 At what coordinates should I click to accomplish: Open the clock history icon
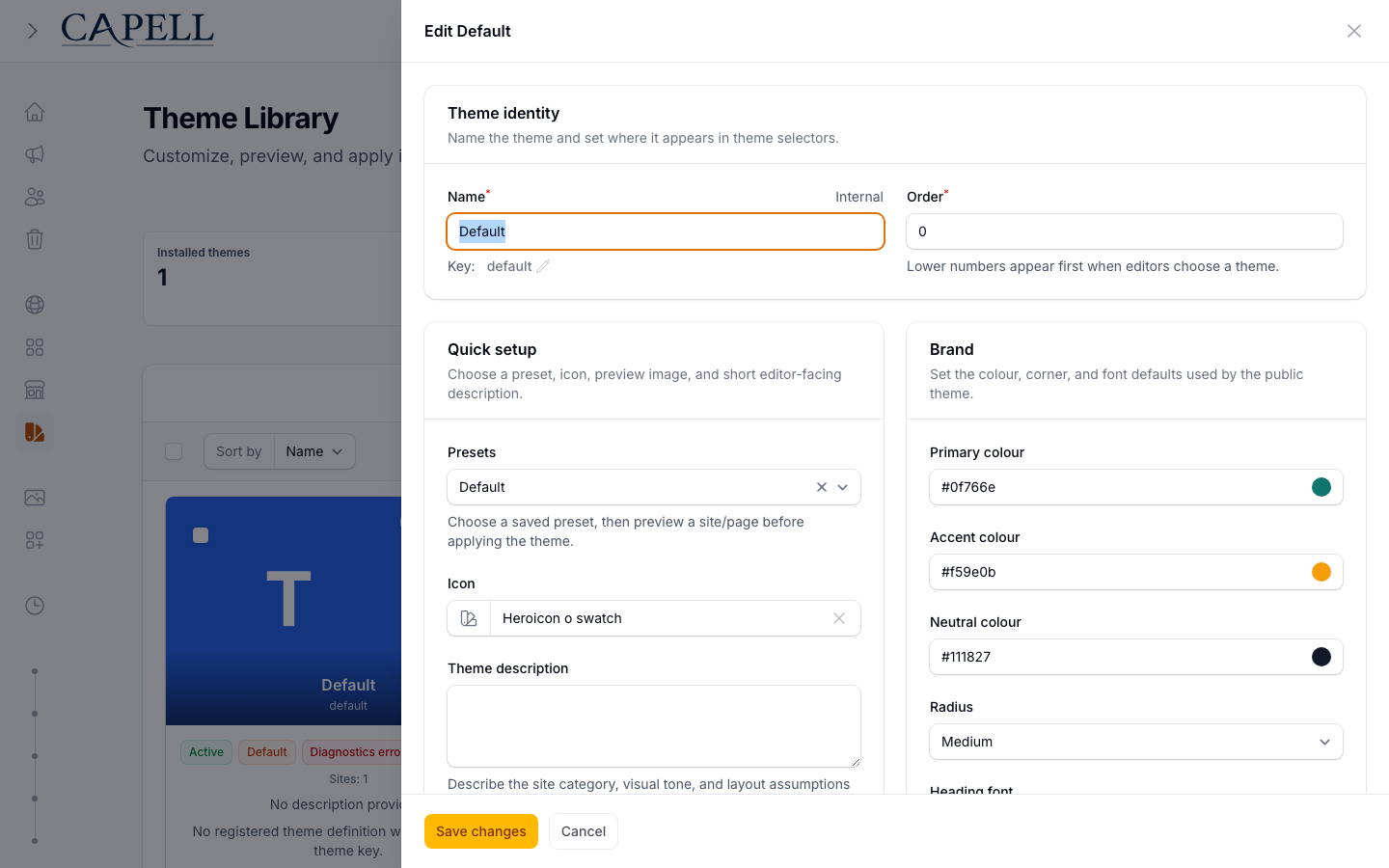click(x=35, y=606)
